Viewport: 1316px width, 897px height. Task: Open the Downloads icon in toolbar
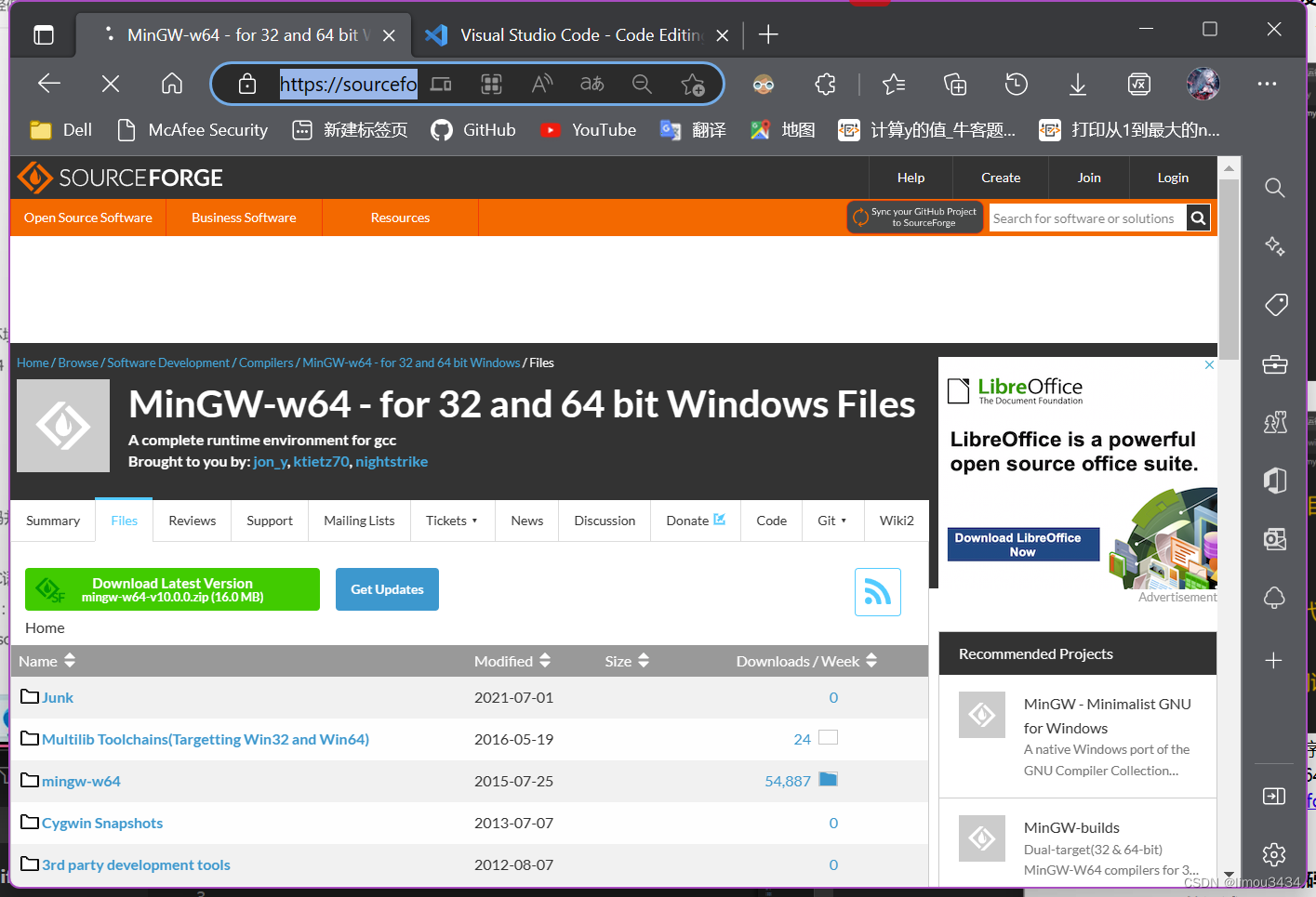click(1078, 85)
